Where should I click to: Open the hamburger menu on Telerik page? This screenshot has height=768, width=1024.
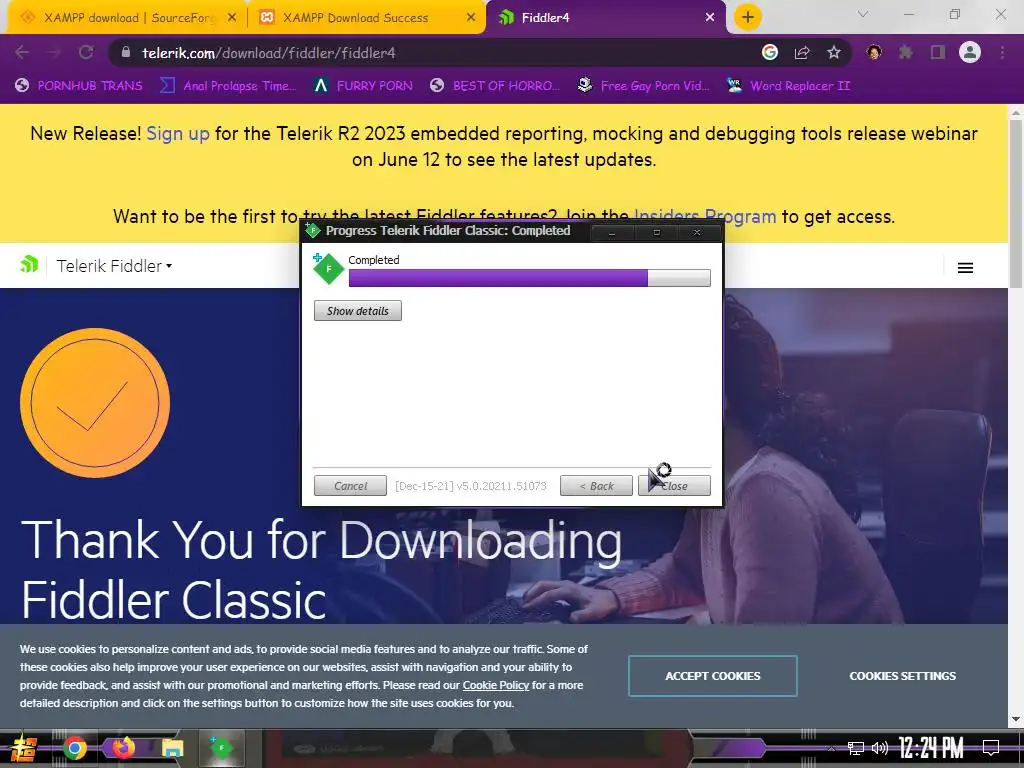(x=965, y=268)
